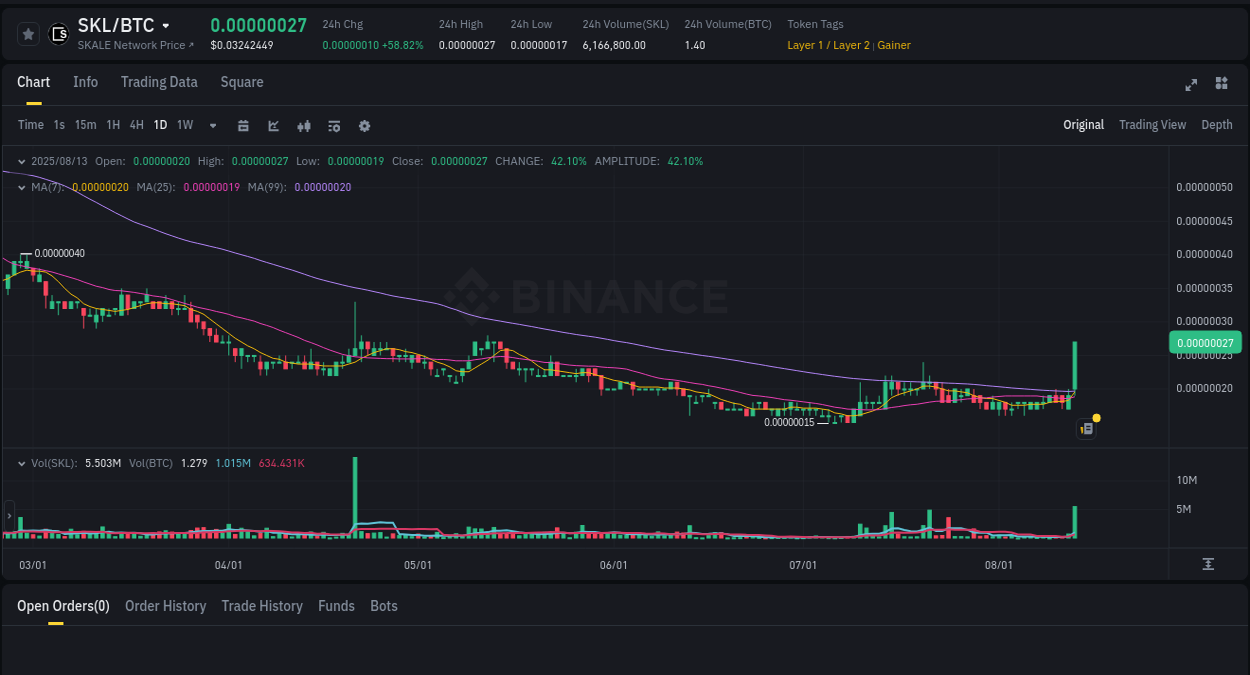The image size is (1250, 675).
Task: Click the orders marker icon on the chart
Action: (x=1087, y=429)
